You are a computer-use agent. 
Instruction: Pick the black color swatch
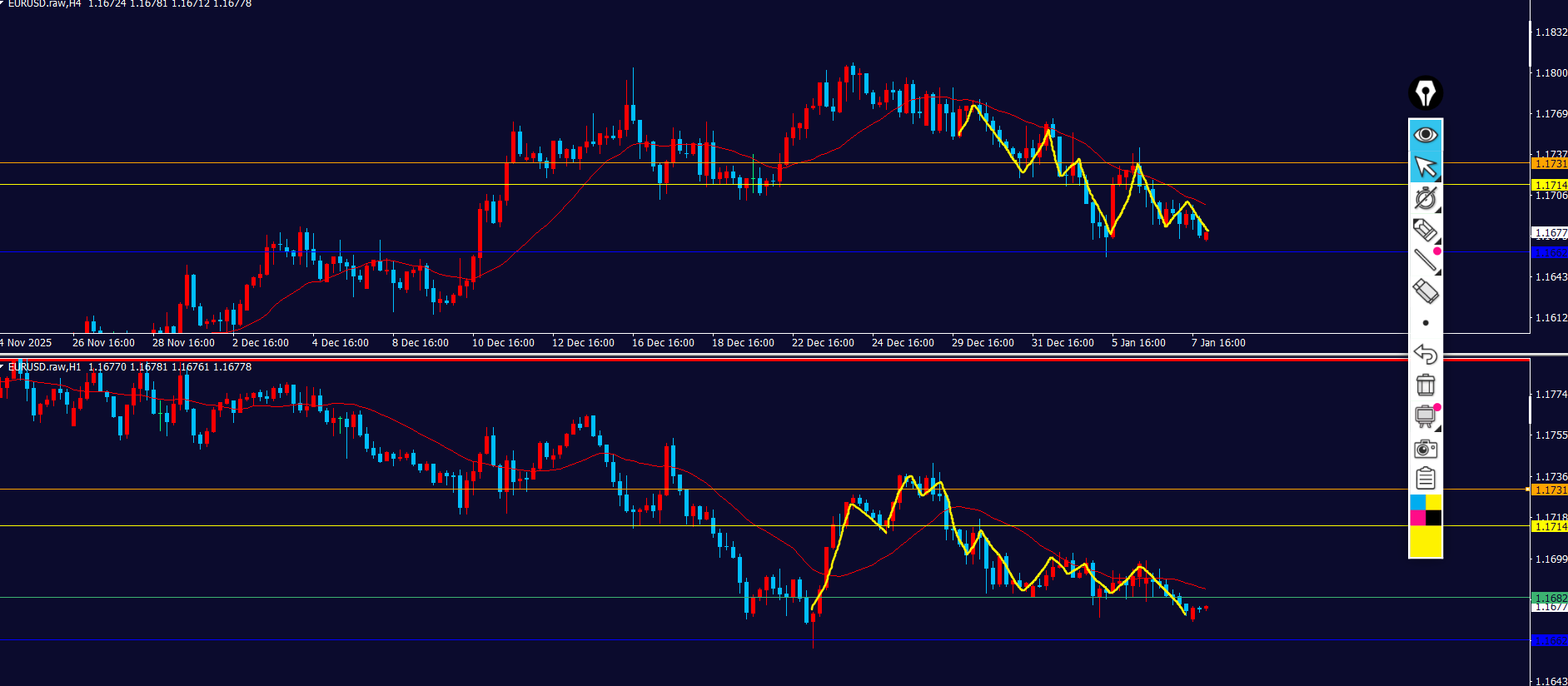[1433, 518]
